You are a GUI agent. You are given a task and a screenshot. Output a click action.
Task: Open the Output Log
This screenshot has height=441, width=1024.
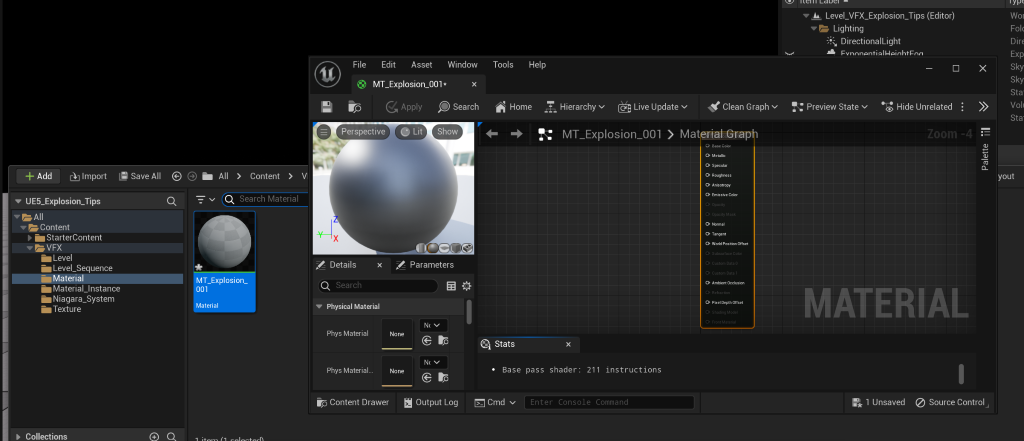point(431,402)
